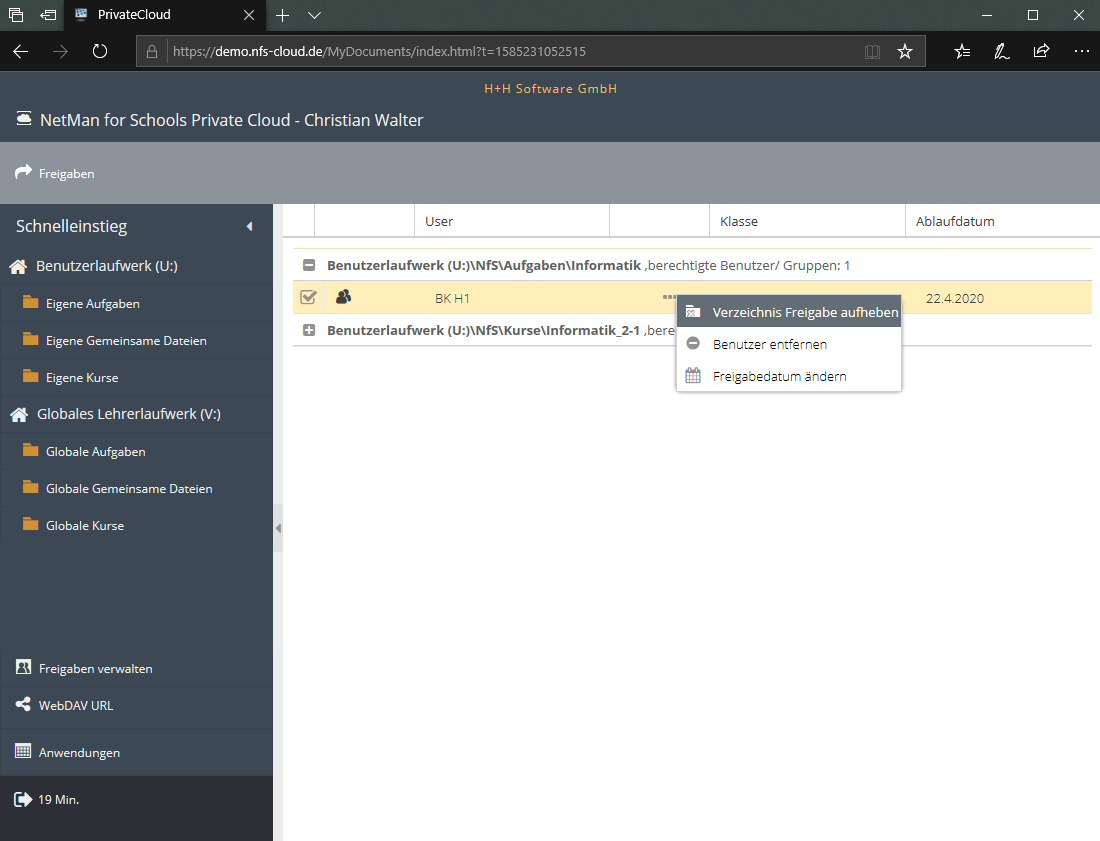The height and width of the screenshot is (841, 1100).
Task: Click the 19 Min. logout entry
Action: point(136,799)
